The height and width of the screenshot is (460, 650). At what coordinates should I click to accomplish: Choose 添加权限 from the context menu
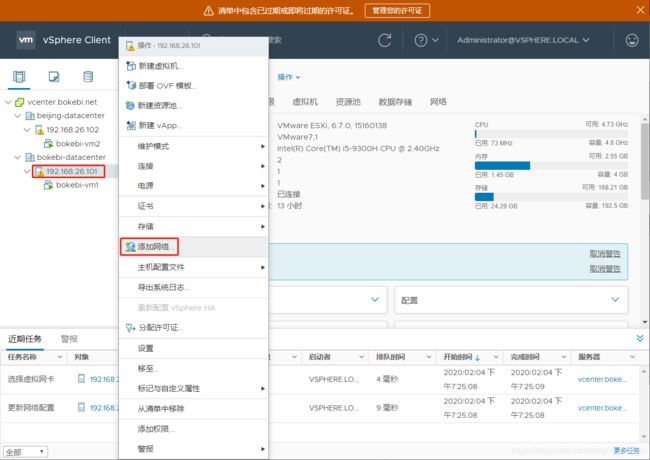pos(194,429)
